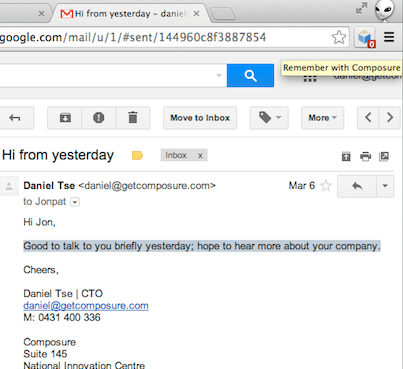403x369 pixels.
Task: Go back using the left arrow button
Action: coord(14,118)
